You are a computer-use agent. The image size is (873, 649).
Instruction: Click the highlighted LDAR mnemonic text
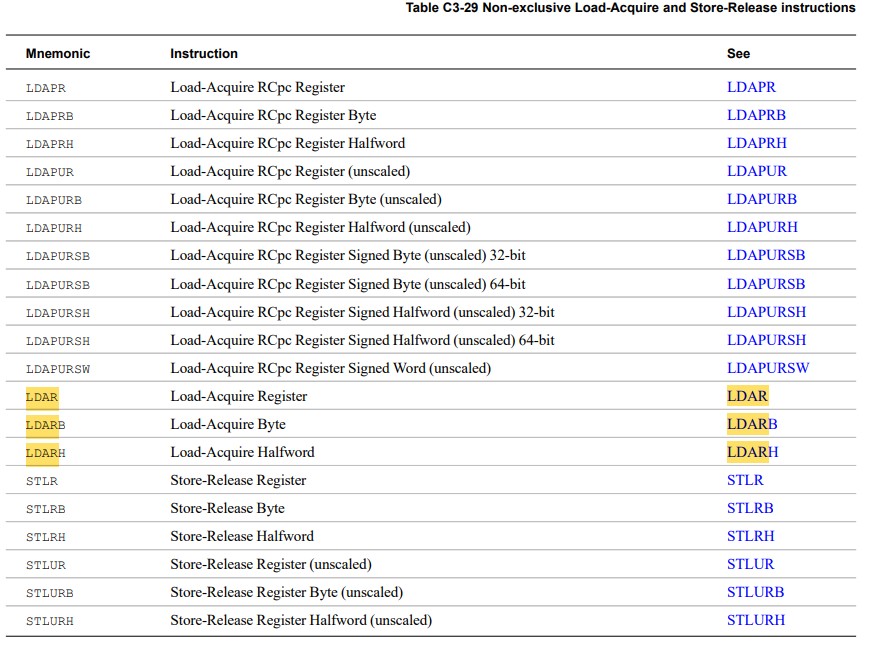pyautogui.click(x=42, y=397)
